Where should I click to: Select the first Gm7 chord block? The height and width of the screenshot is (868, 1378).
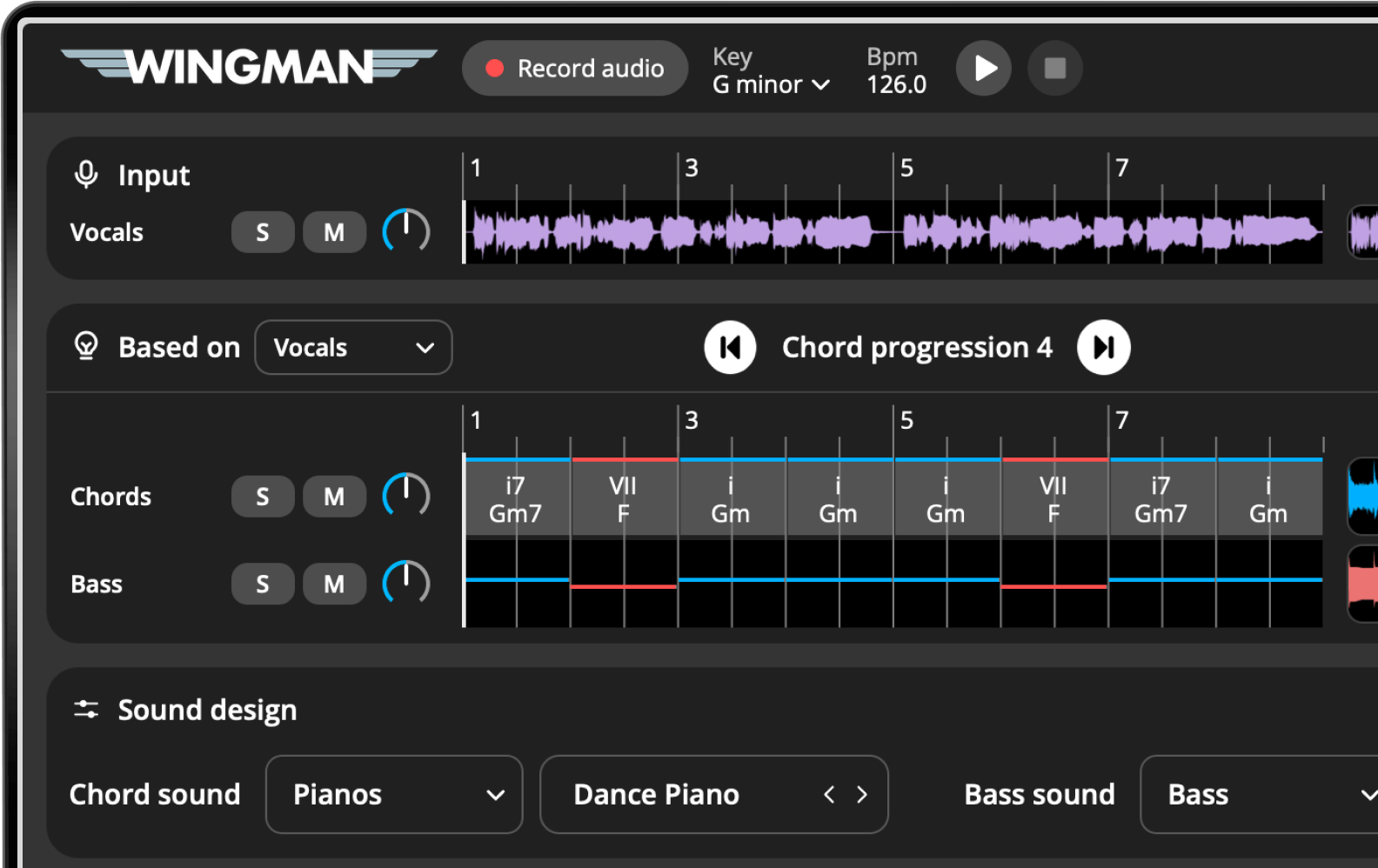(x=516, y=499)
